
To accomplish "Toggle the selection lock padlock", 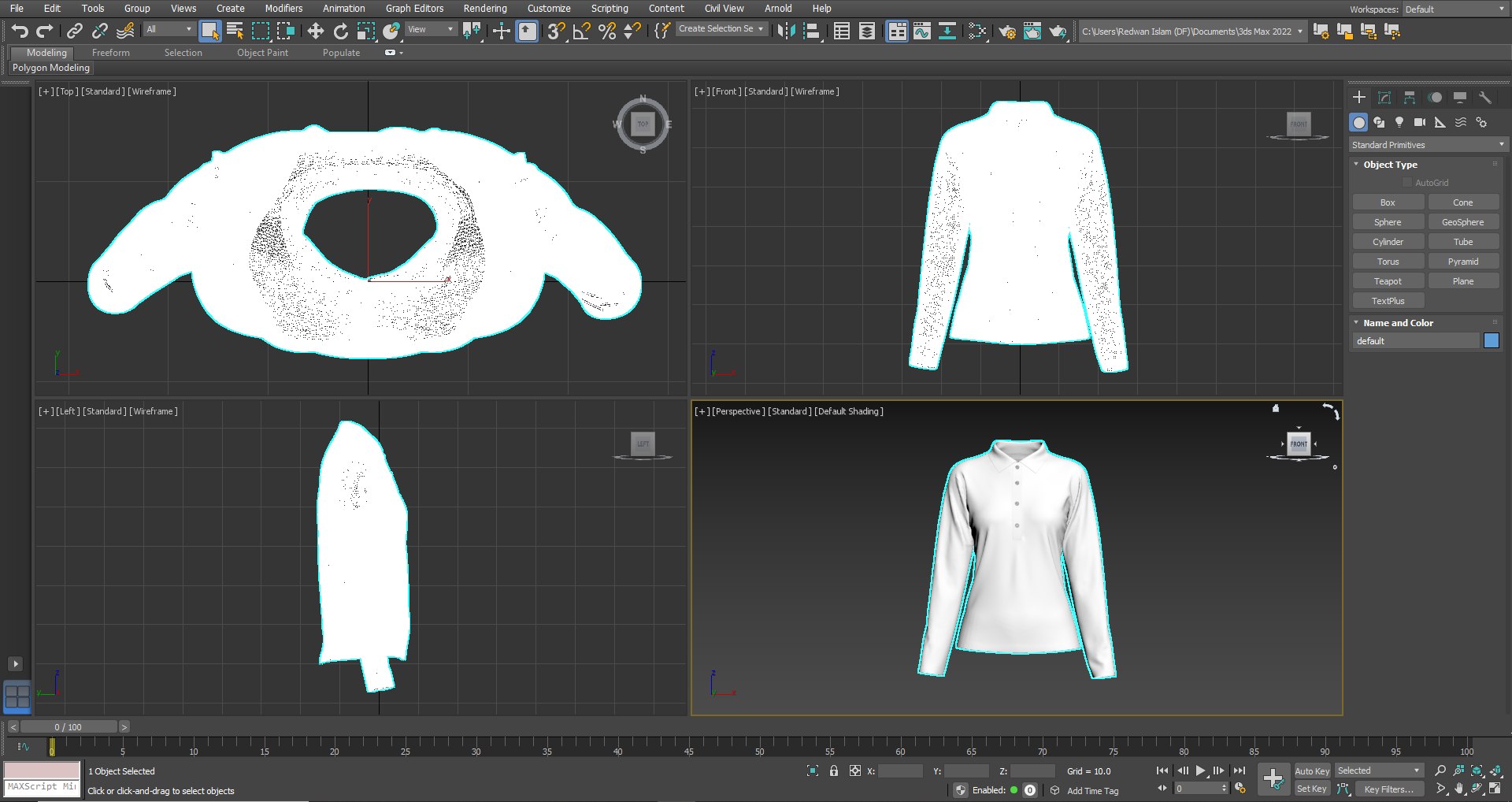I will tap(834, 771).
